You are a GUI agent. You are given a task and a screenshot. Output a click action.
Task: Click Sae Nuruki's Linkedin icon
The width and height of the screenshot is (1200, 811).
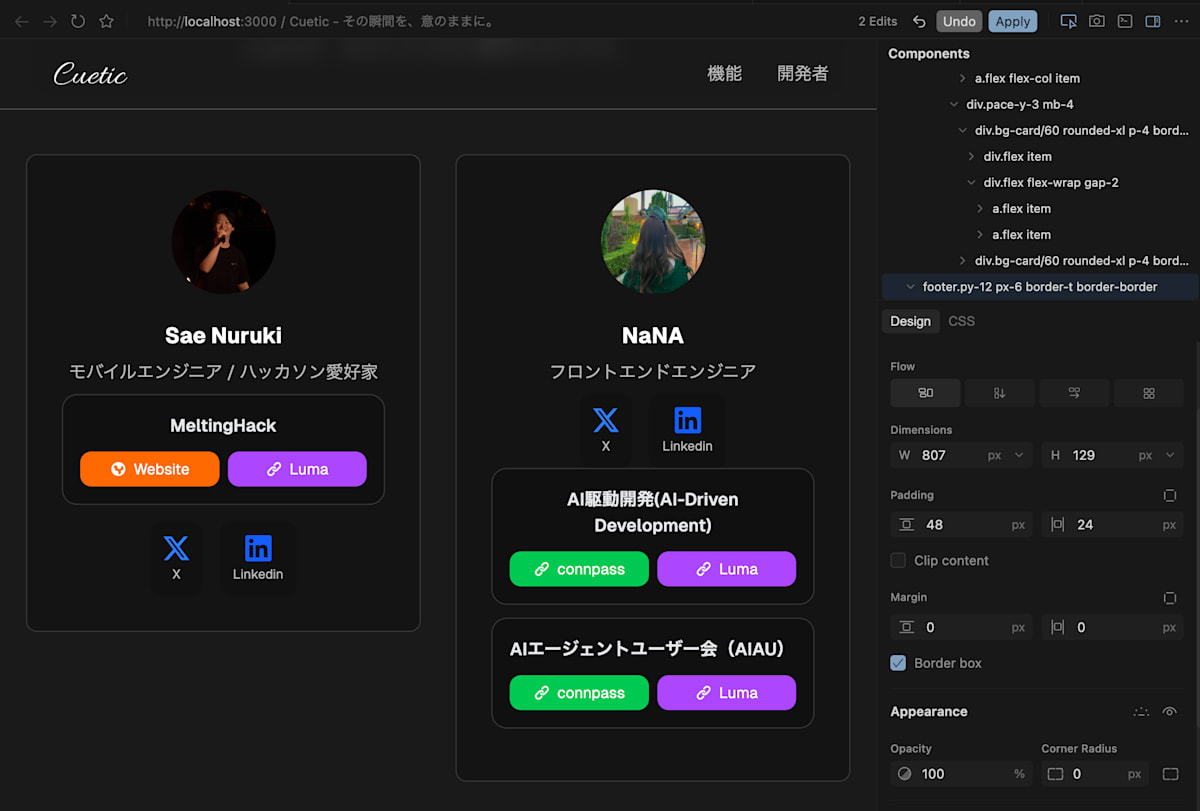258,558
